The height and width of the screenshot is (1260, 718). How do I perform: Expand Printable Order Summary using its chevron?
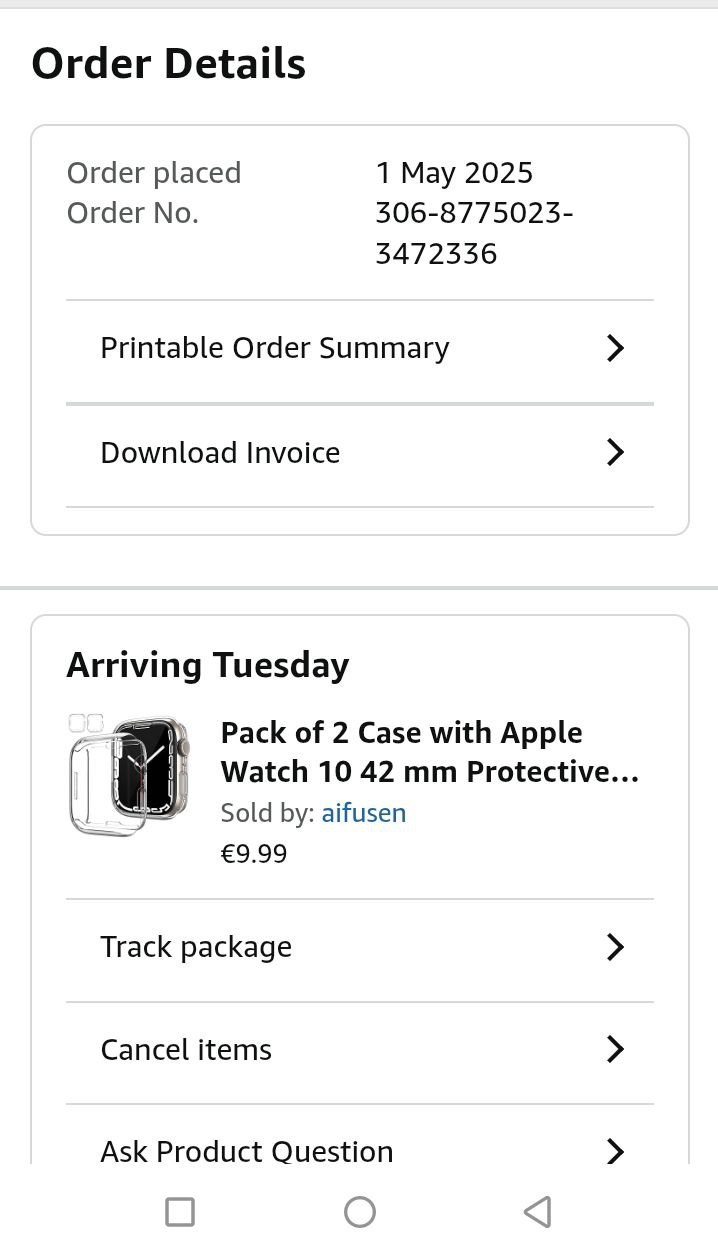click(x=615, y=348)
